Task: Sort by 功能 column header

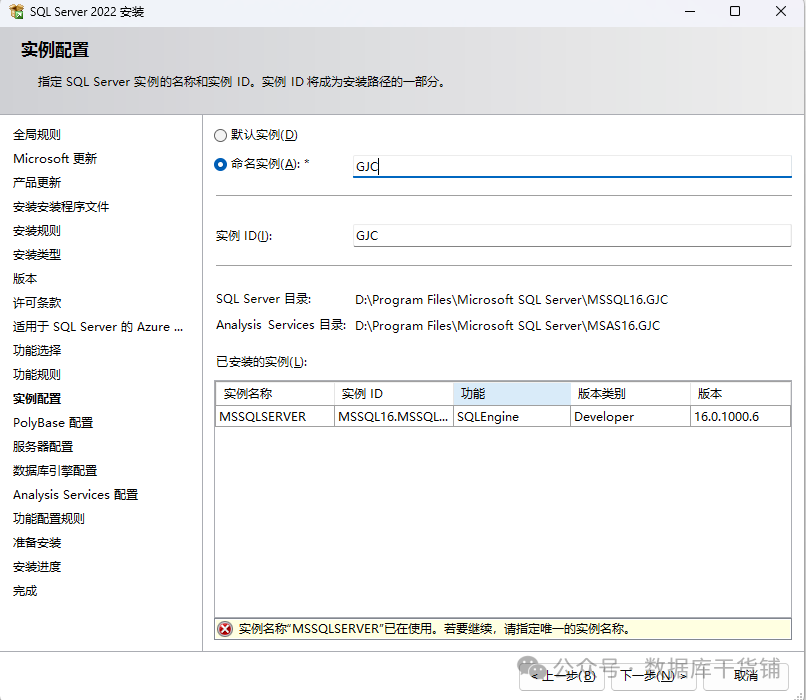Action: tap(512, 394)
